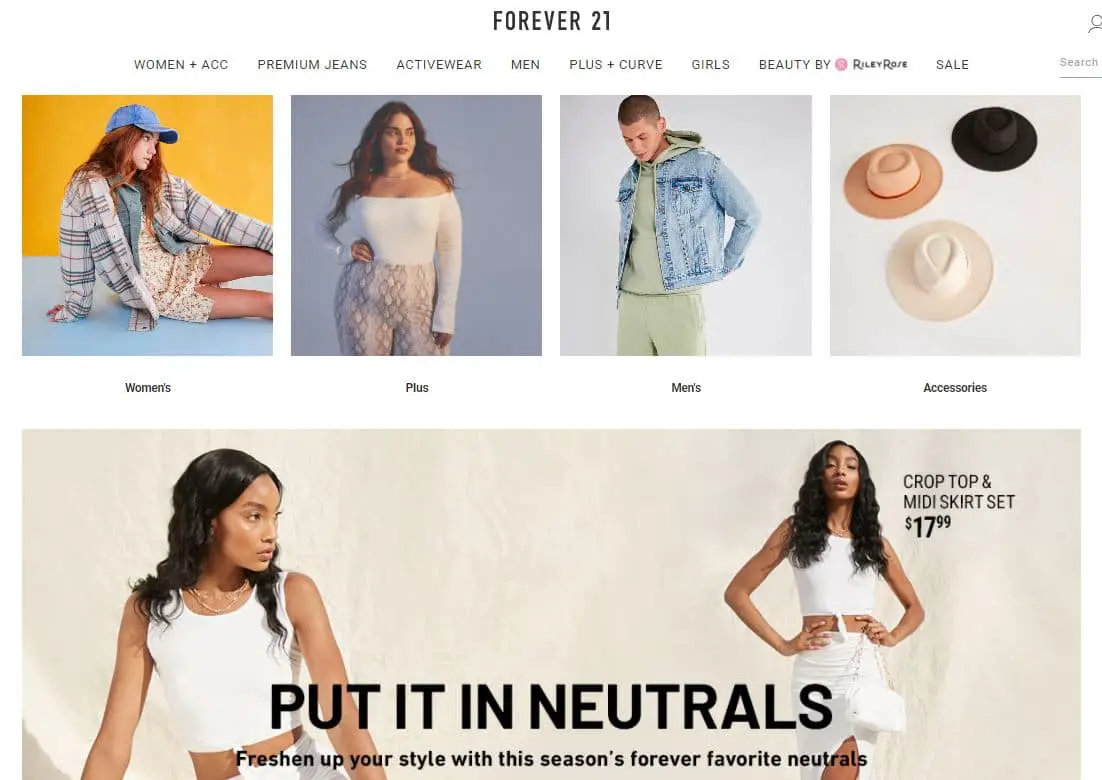Open the Women's category photo
This screenshot has width=1102, height=780.
click(148, 226)
